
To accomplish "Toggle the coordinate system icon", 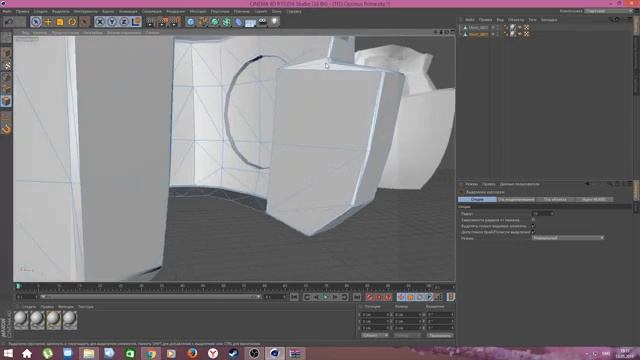I will pos(136,22).
